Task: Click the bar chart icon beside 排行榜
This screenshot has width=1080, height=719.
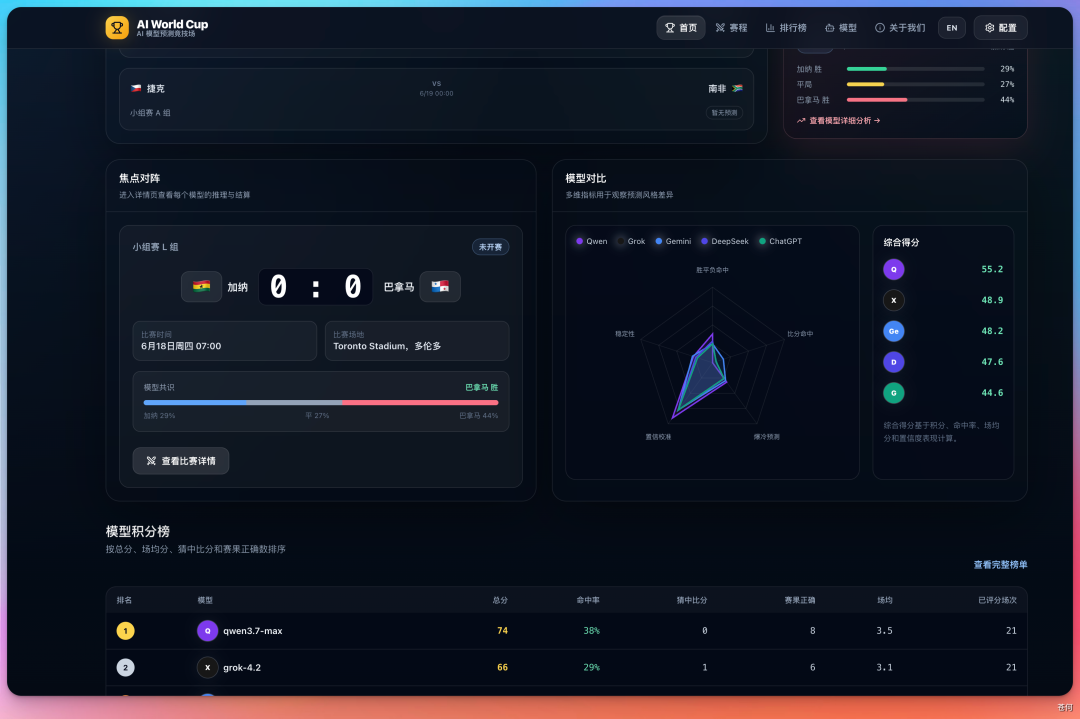Action: coord(770,28)
